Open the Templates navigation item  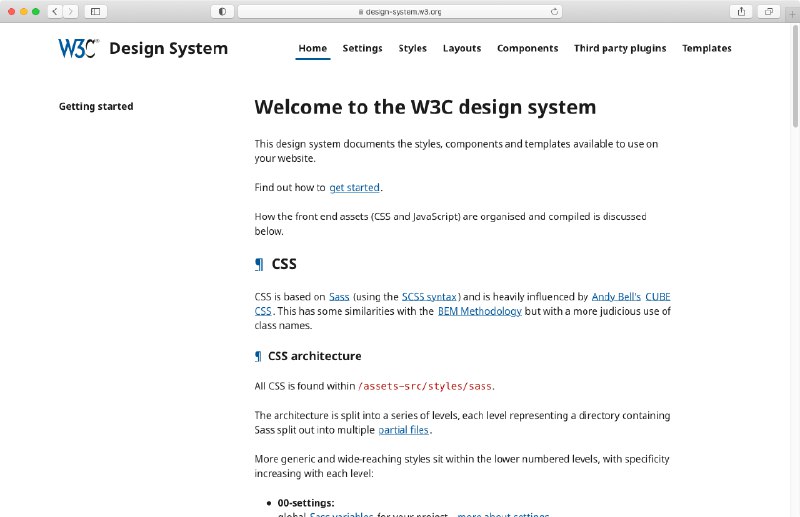click(707, 48)
